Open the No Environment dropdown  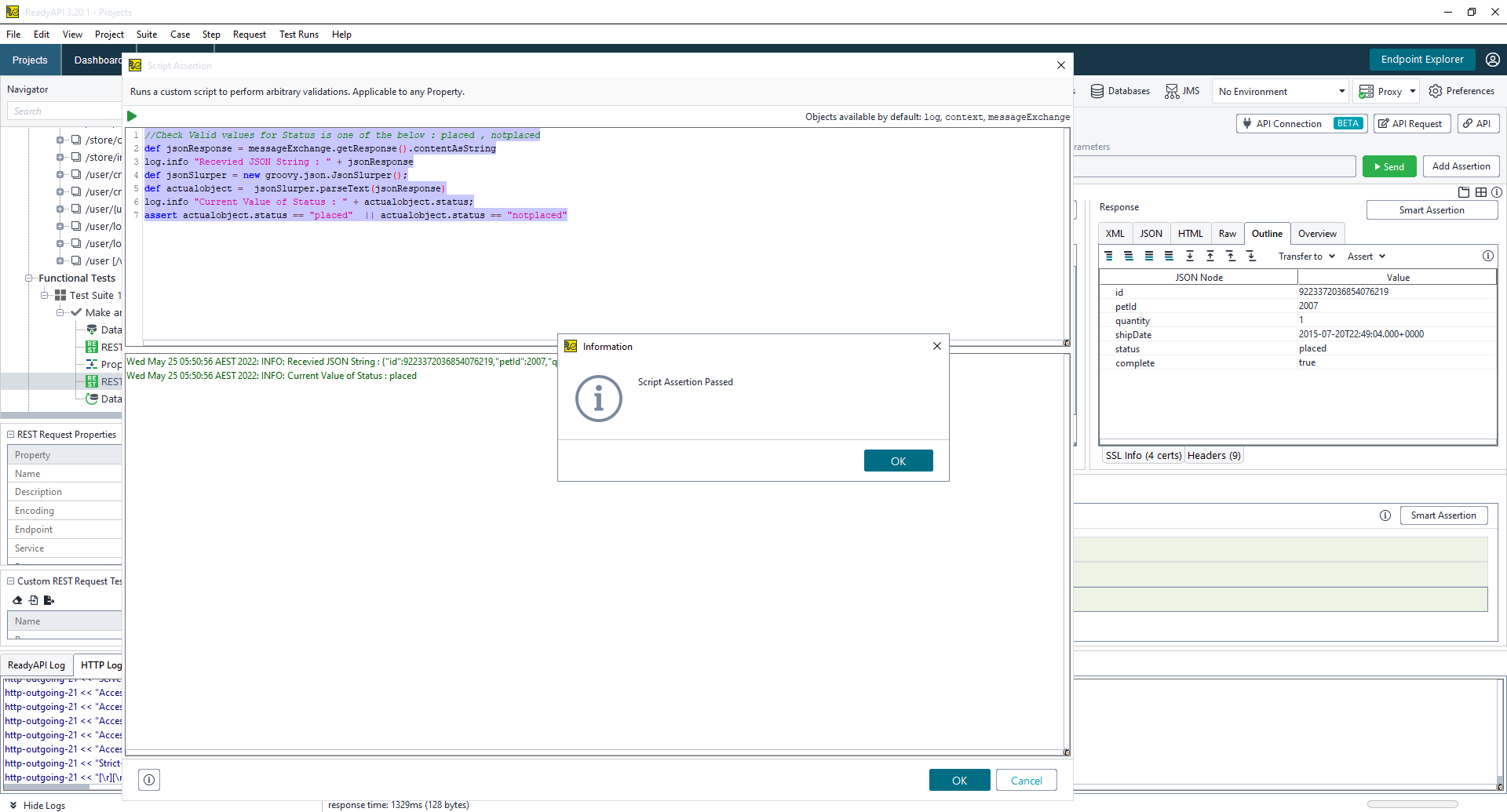pyautogui.click(x=1280, y=91)
